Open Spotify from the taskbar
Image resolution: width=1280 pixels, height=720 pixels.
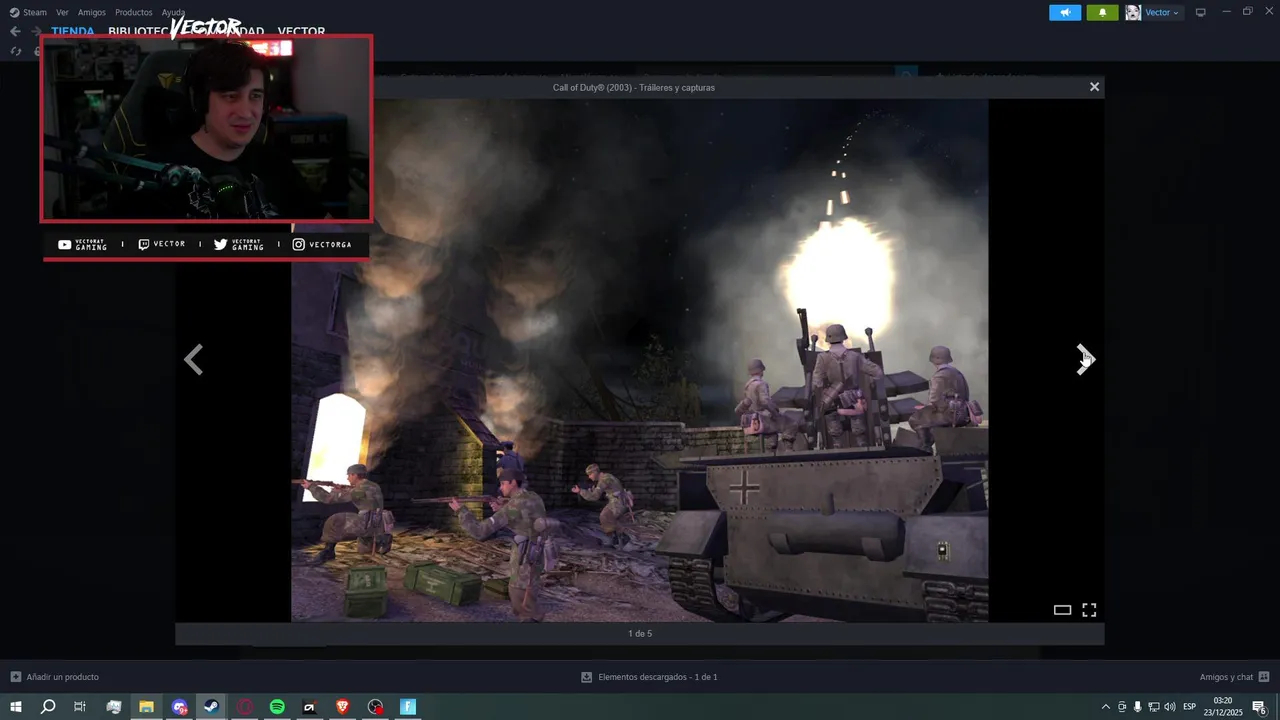tap(277, 707)
